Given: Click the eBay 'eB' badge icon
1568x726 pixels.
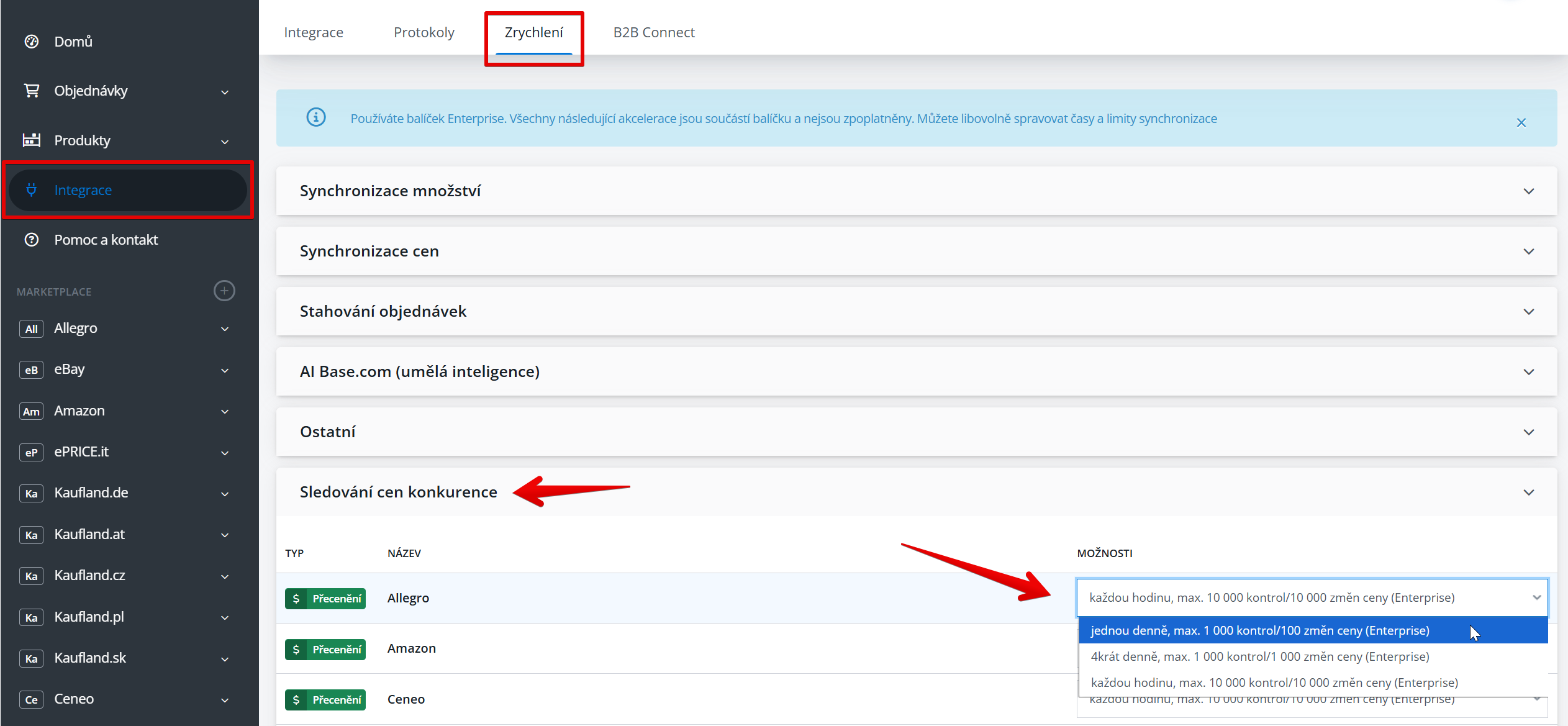Looking at the screenshot, I should (32, 370).
